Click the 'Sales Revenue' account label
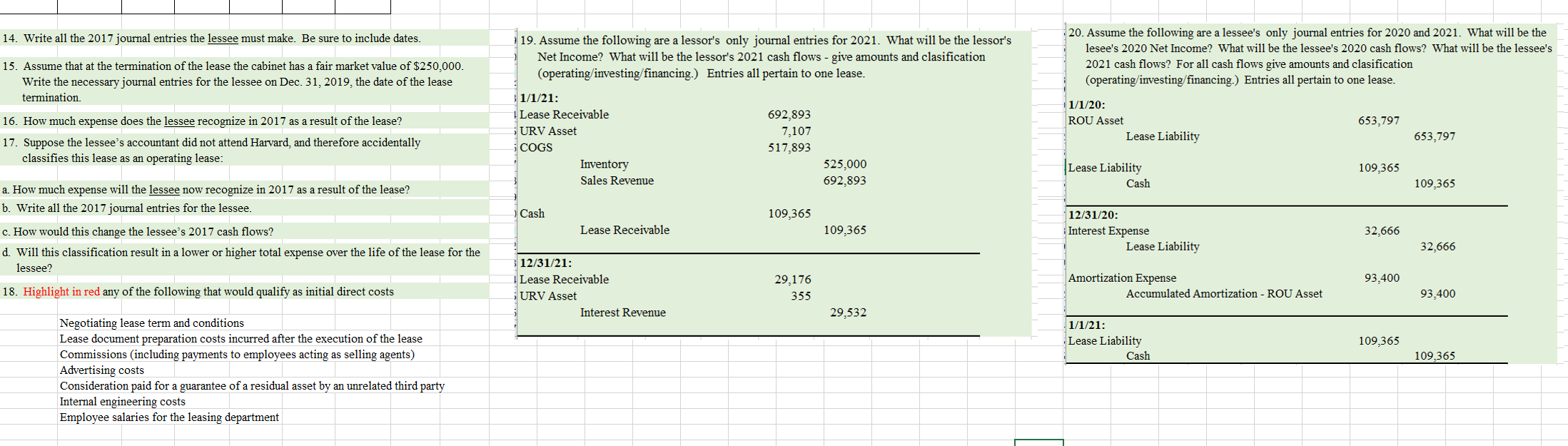 (x=617, y=181)
